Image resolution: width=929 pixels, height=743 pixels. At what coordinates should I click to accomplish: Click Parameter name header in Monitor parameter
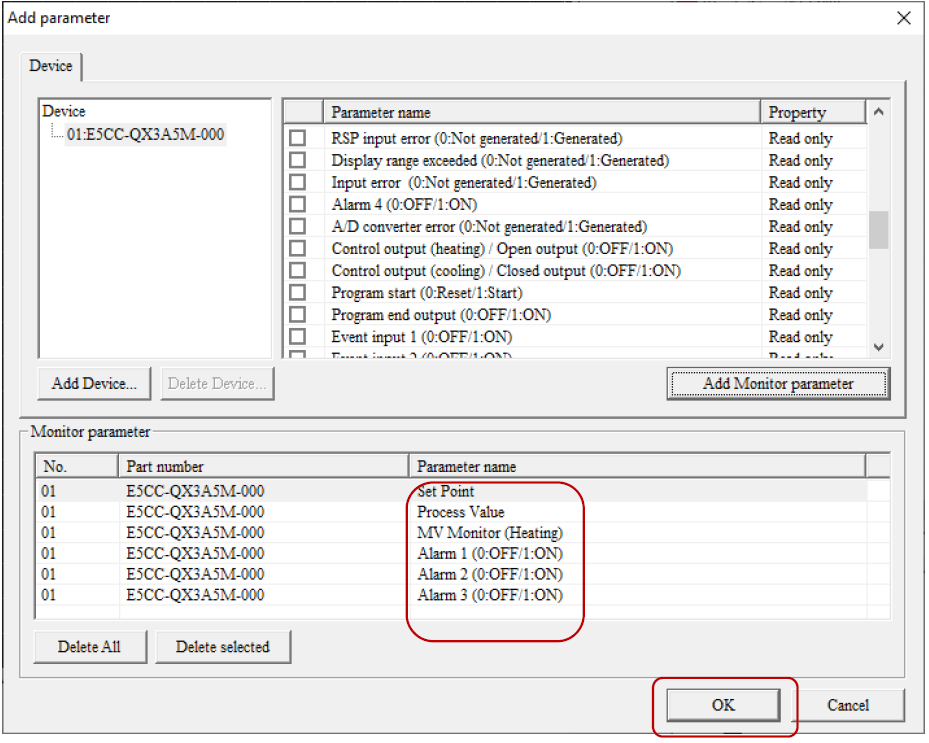[638, 466]
